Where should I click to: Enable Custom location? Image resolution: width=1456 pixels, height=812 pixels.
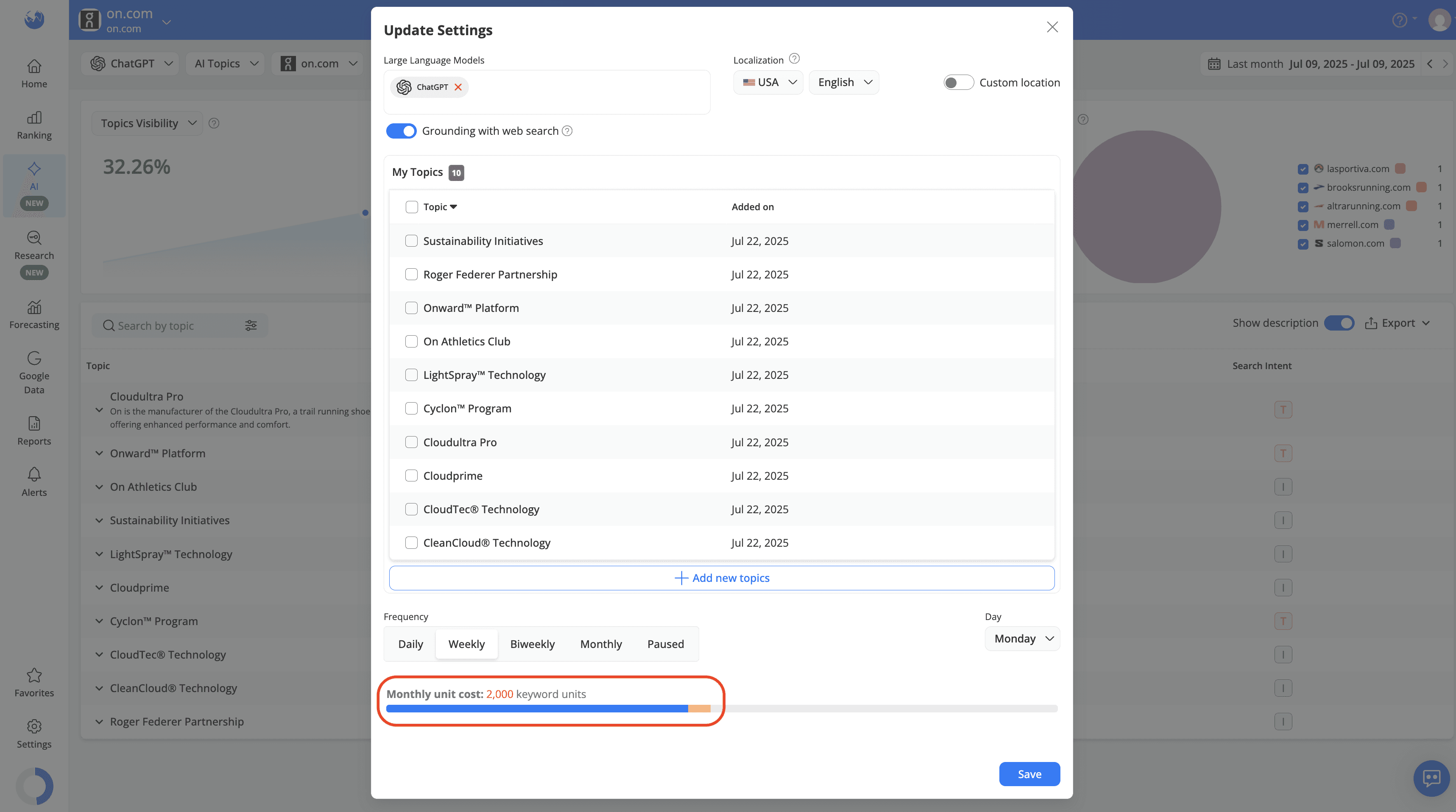click(959, 82)
